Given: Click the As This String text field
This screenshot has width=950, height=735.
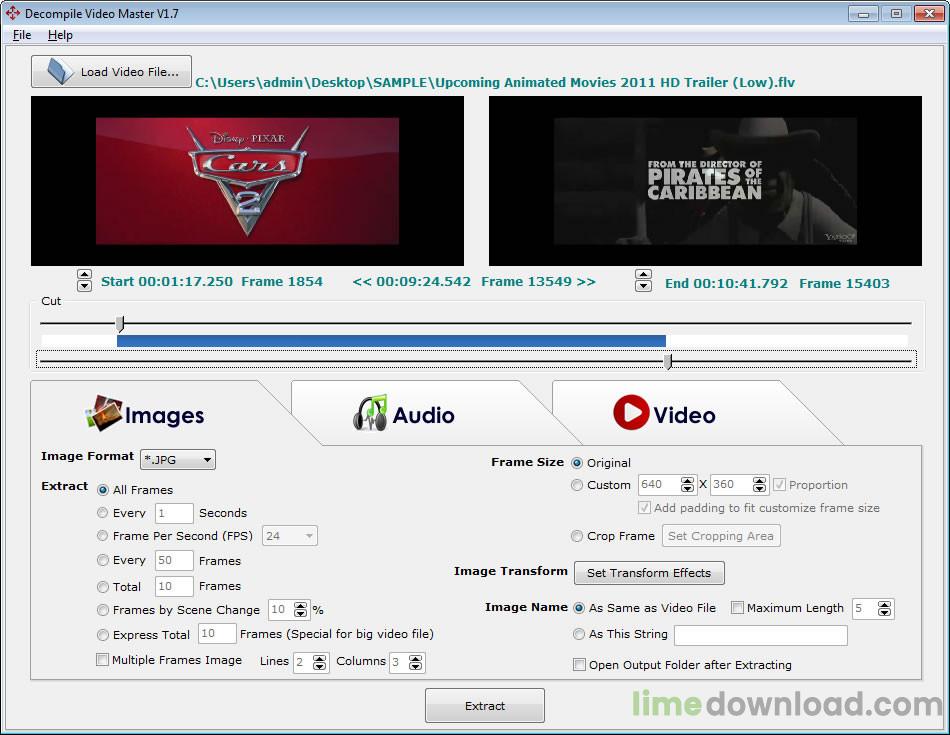Looking at the screenshot, I should (x=760, y=635).
